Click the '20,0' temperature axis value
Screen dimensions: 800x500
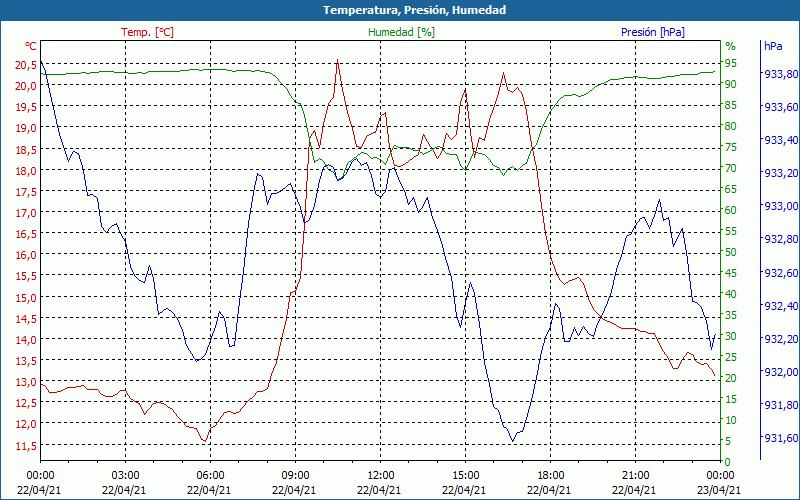(27, 85)
